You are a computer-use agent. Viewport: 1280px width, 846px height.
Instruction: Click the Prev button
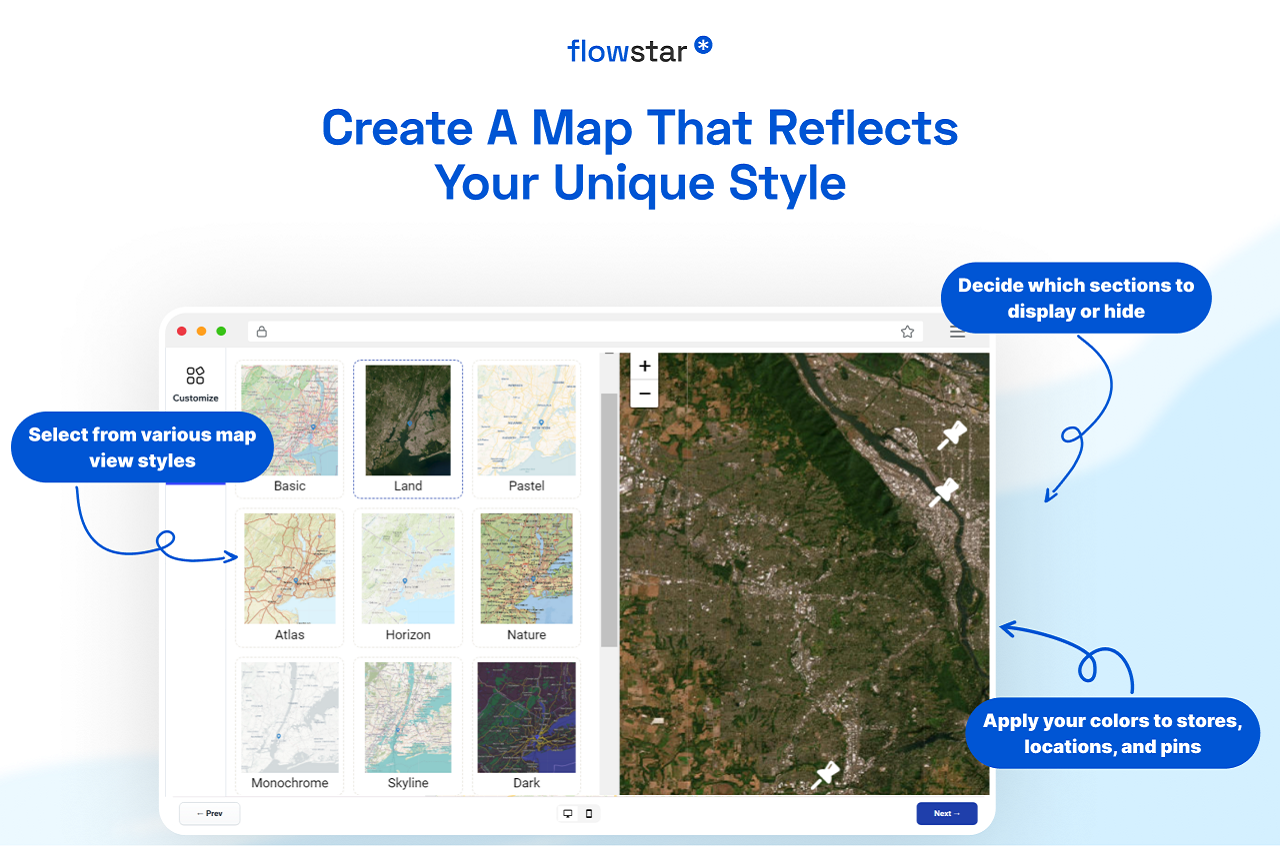coord(209,813)
